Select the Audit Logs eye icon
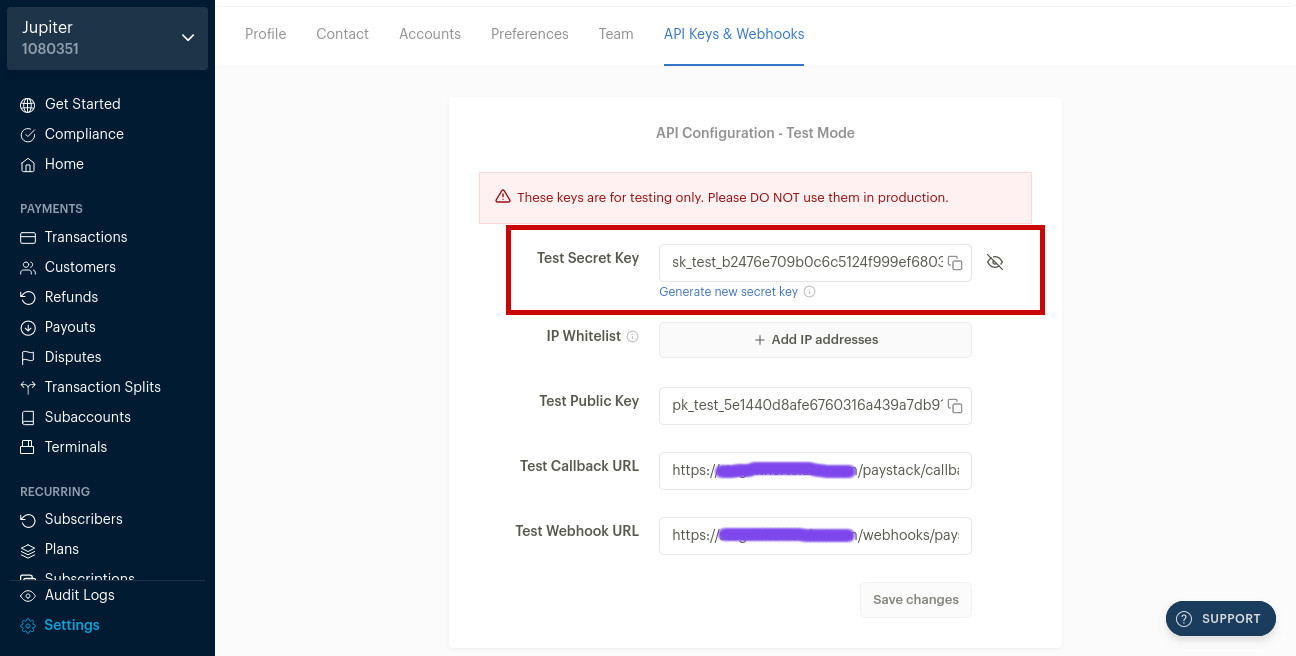This screenshot has width=1296, height=656. (x=28, y=595)
